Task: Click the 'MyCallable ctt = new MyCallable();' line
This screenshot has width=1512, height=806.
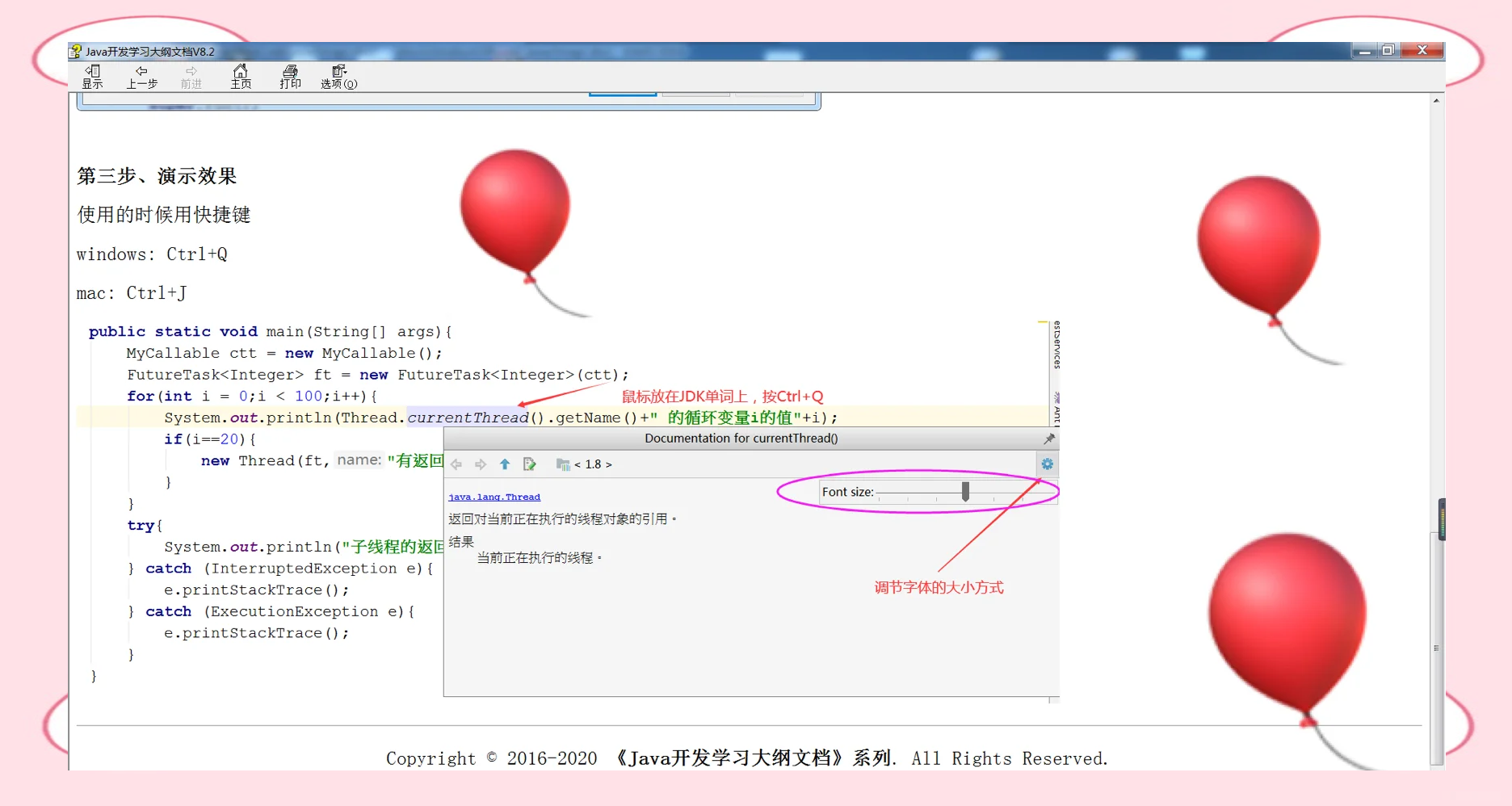Action: click(x=284, y=354)
